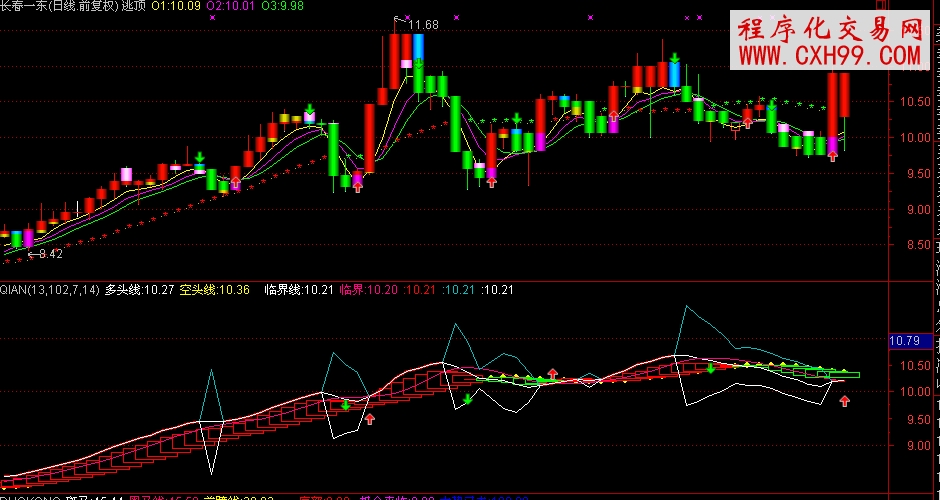
Task: Click the rightmost red up arrow in the QIAN panel
Action: (x=844, y=401)
